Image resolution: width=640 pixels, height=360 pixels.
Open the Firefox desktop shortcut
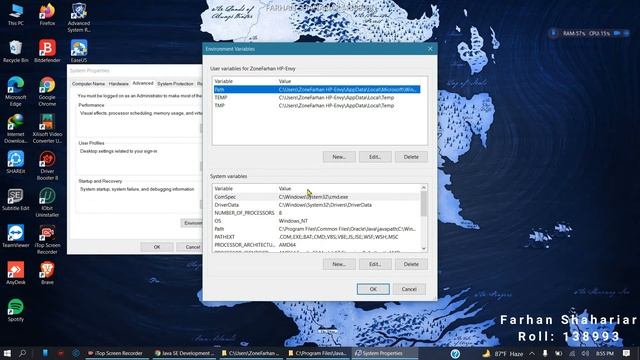[x=47, y=14]
